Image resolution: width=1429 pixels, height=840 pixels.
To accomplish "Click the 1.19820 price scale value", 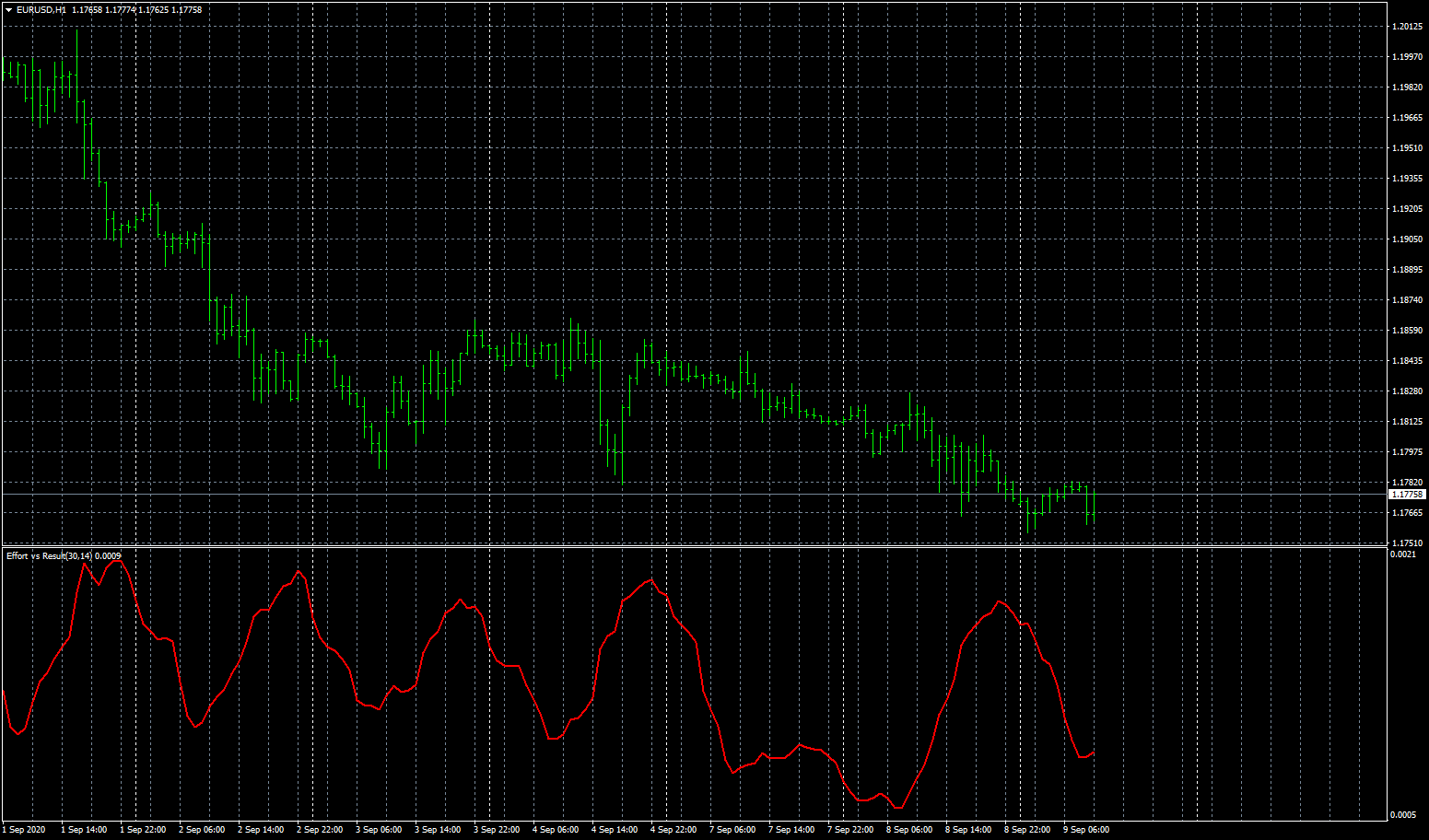I will click(x=1407, y=87).
